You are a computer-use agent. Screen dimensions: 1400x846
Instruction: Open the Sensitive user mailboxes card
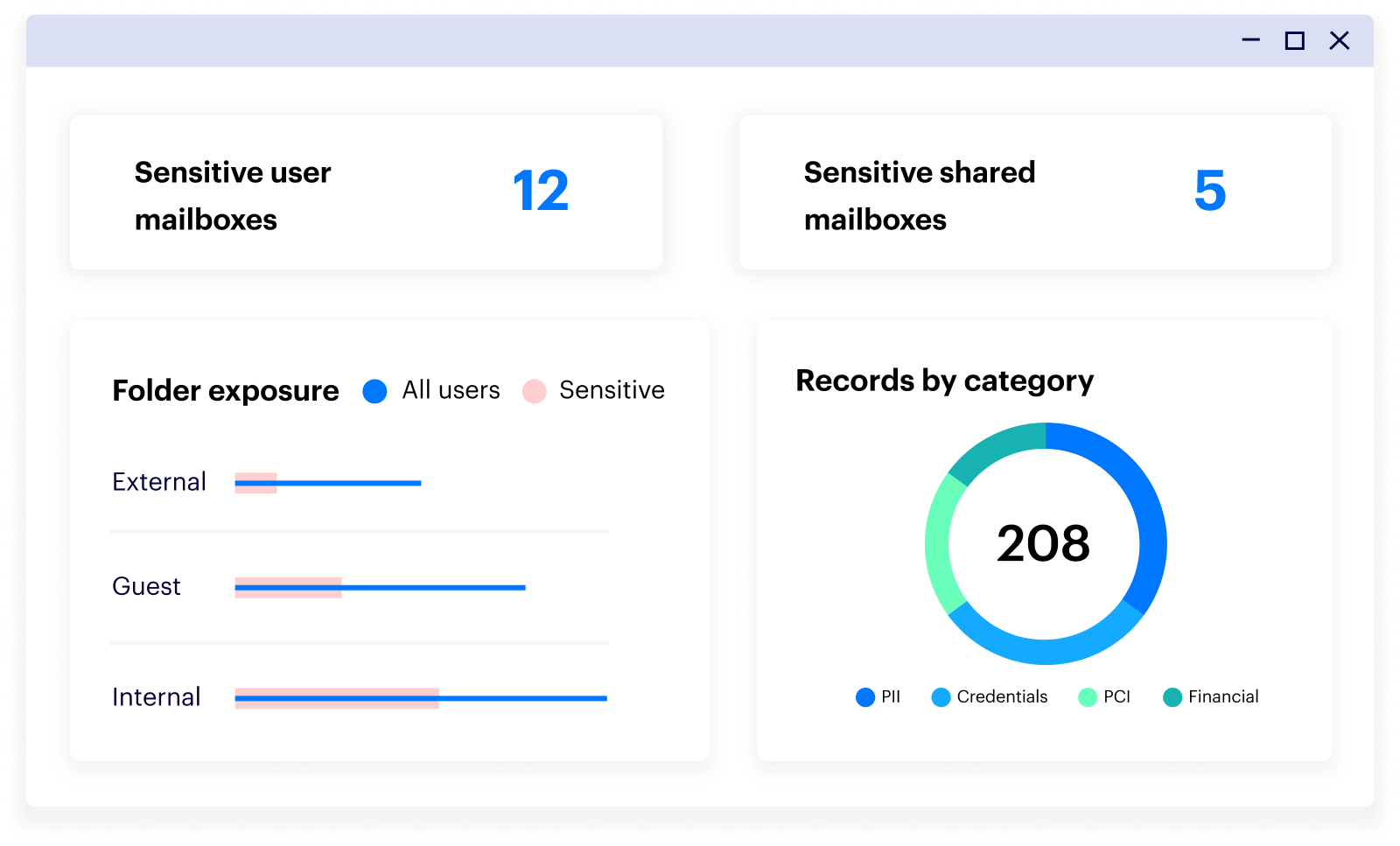click(366, 192)
